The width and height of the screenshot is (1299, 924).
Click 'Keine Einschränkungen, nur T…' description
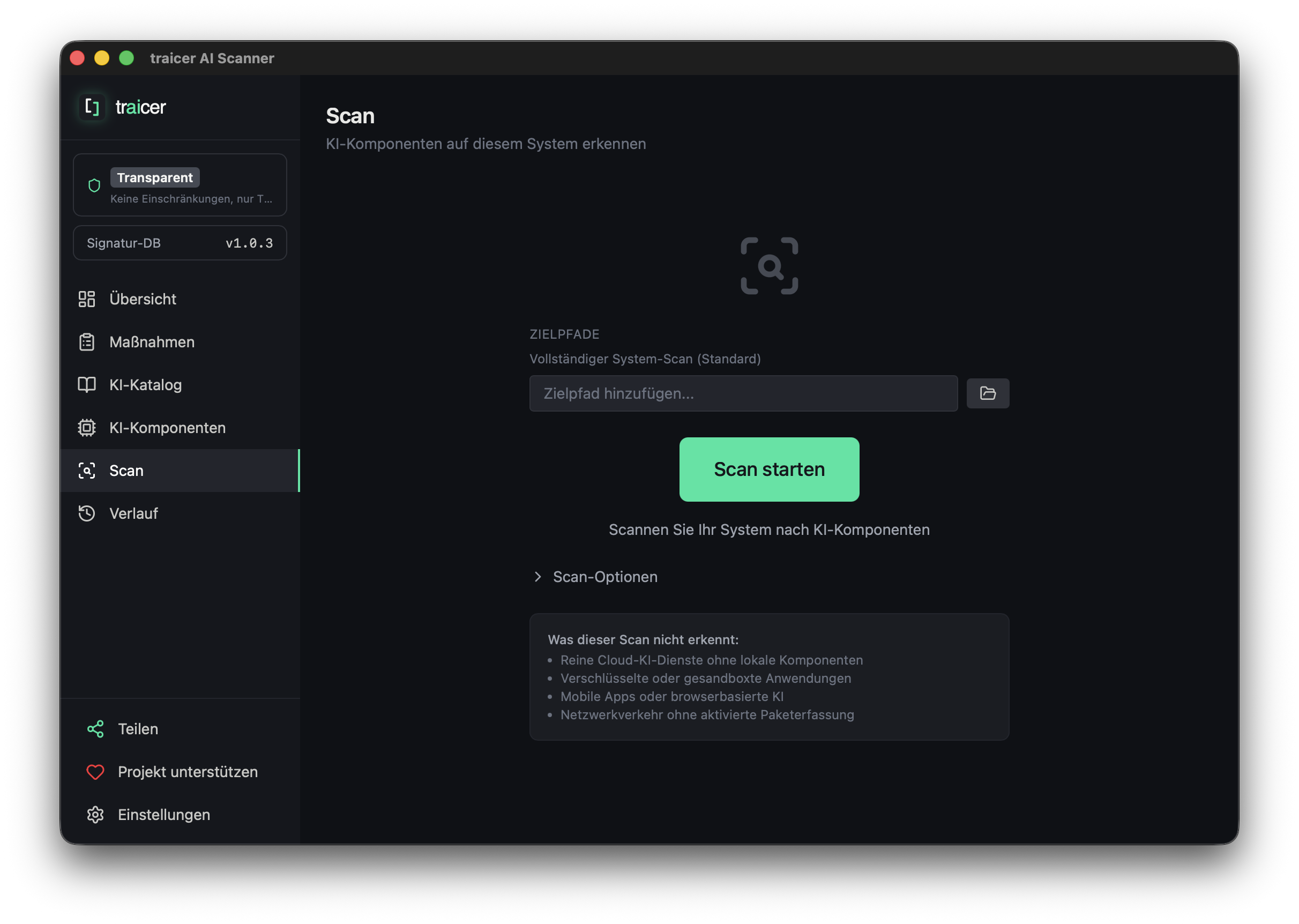click(191, 198)
